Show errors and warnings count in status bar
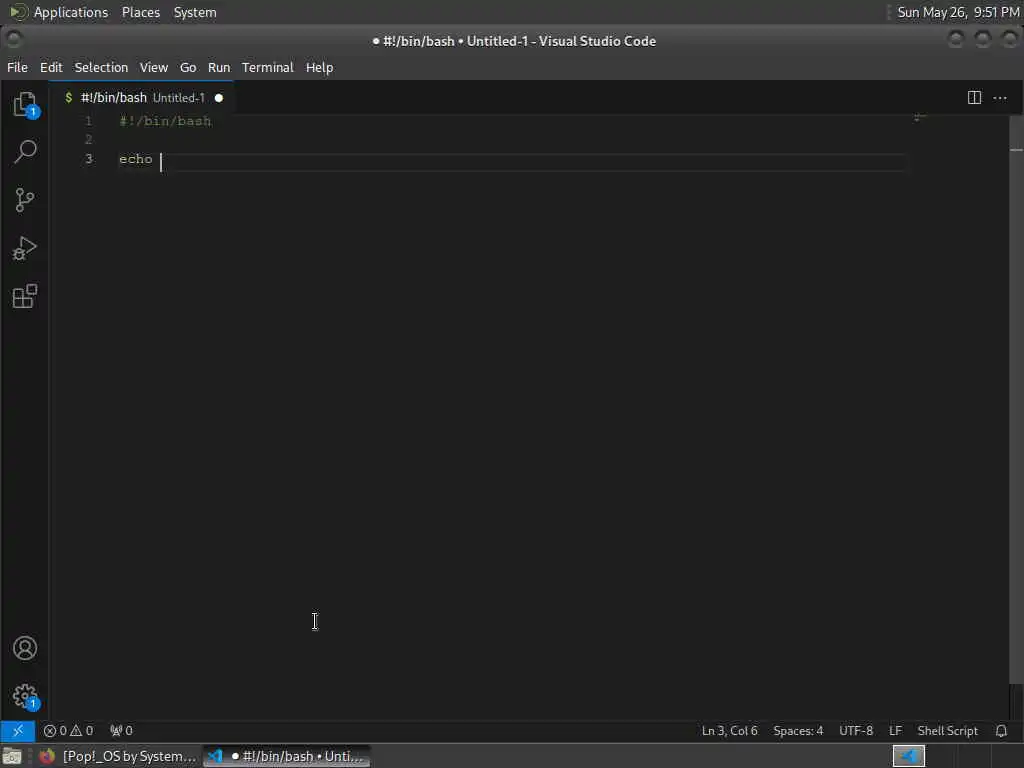 (69, 731)
